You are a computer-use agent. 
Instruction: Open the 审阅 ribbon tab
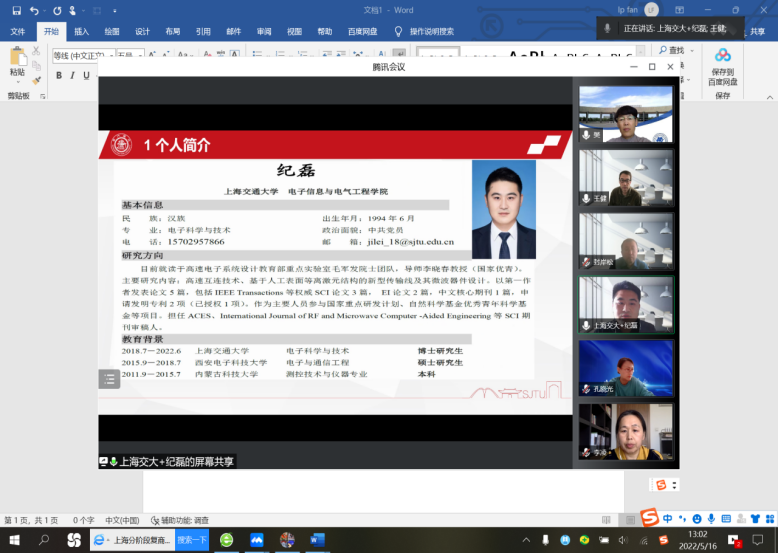tap(263, 31)
